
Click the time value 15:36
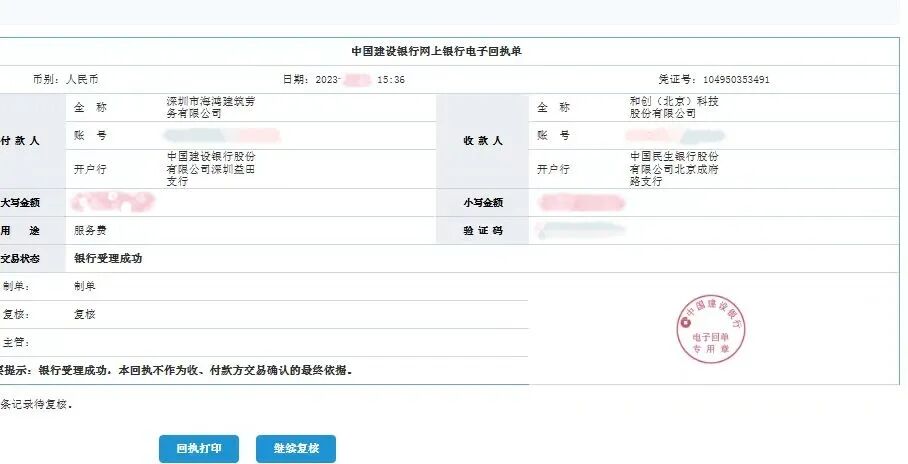391,79
